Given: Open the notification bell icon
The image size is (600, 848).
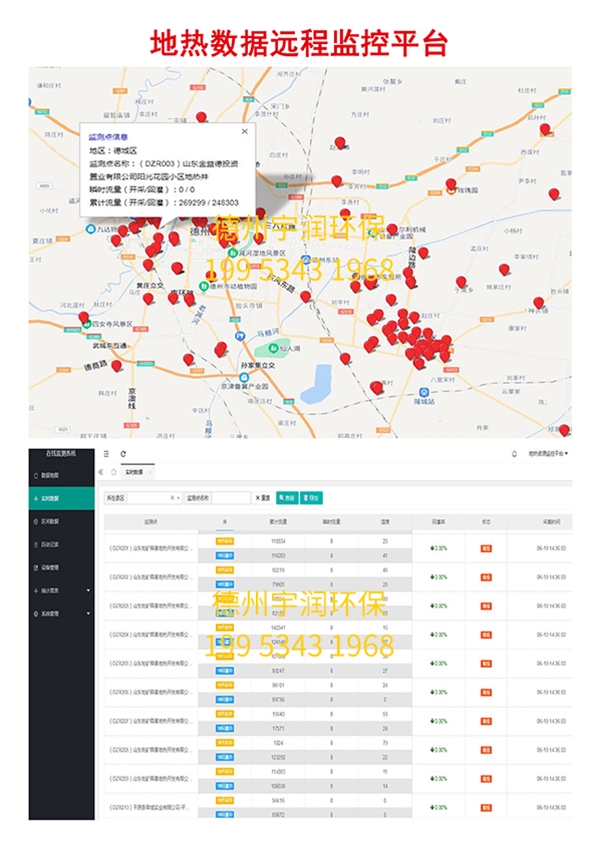Looking at the screenshot, I should click(515, 454).
